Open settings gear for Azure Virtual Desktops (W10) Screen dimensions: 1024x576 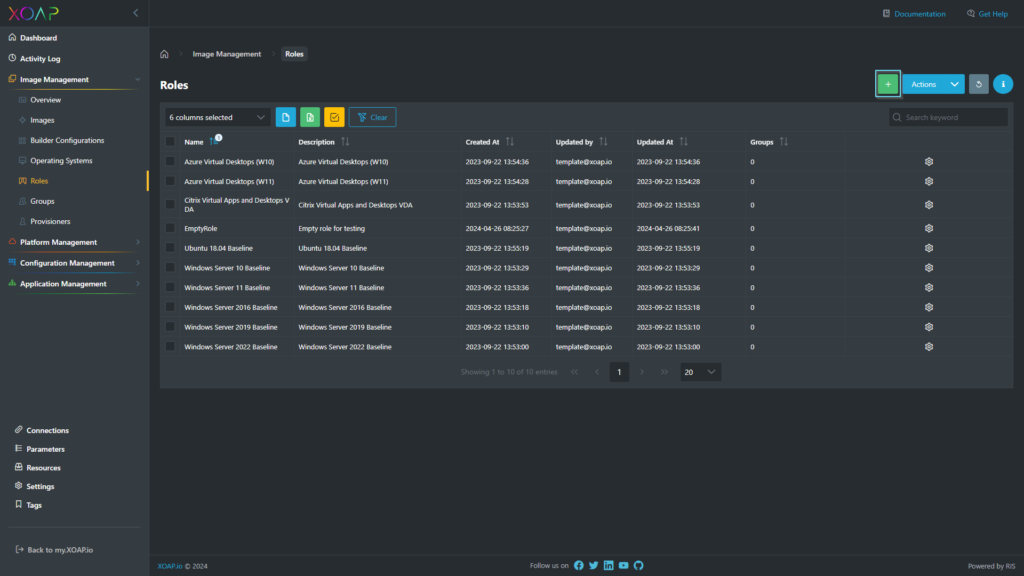point(929,162)
